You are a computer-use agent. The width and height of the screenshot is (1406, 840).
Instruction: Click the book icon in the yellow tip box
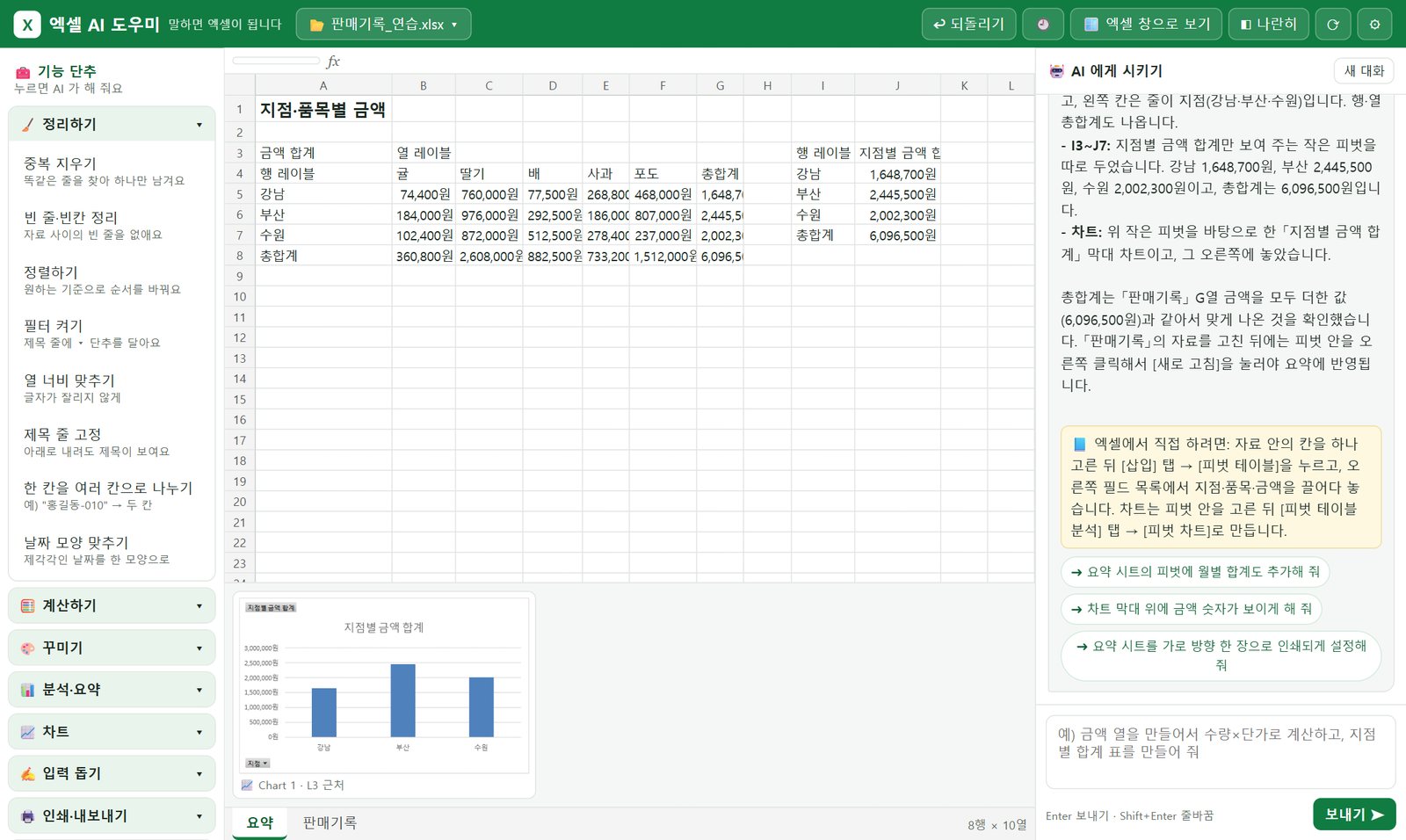(x=1079, y=445)
